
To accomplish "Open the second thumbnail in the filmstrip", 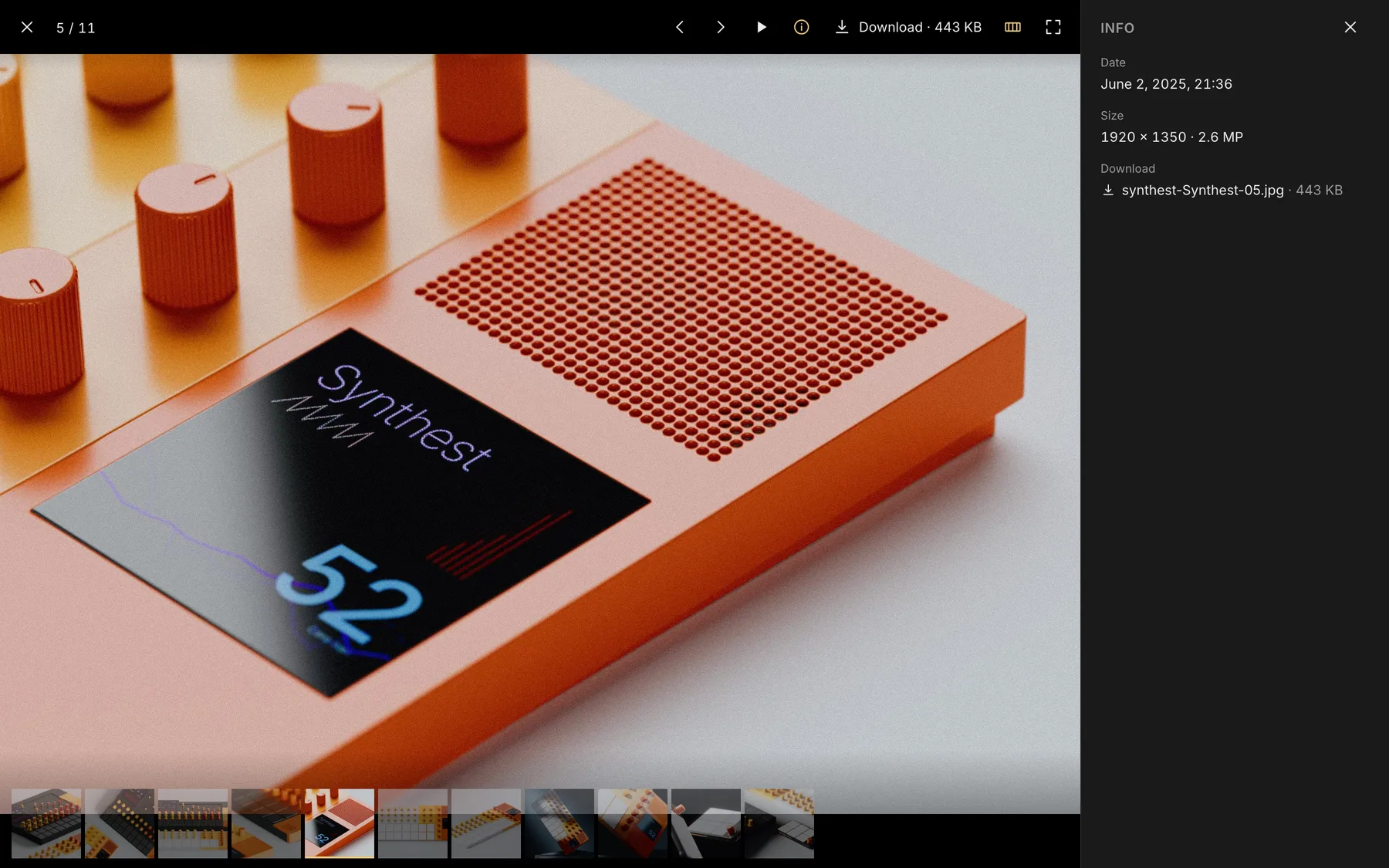I will (x=120, y=823).
